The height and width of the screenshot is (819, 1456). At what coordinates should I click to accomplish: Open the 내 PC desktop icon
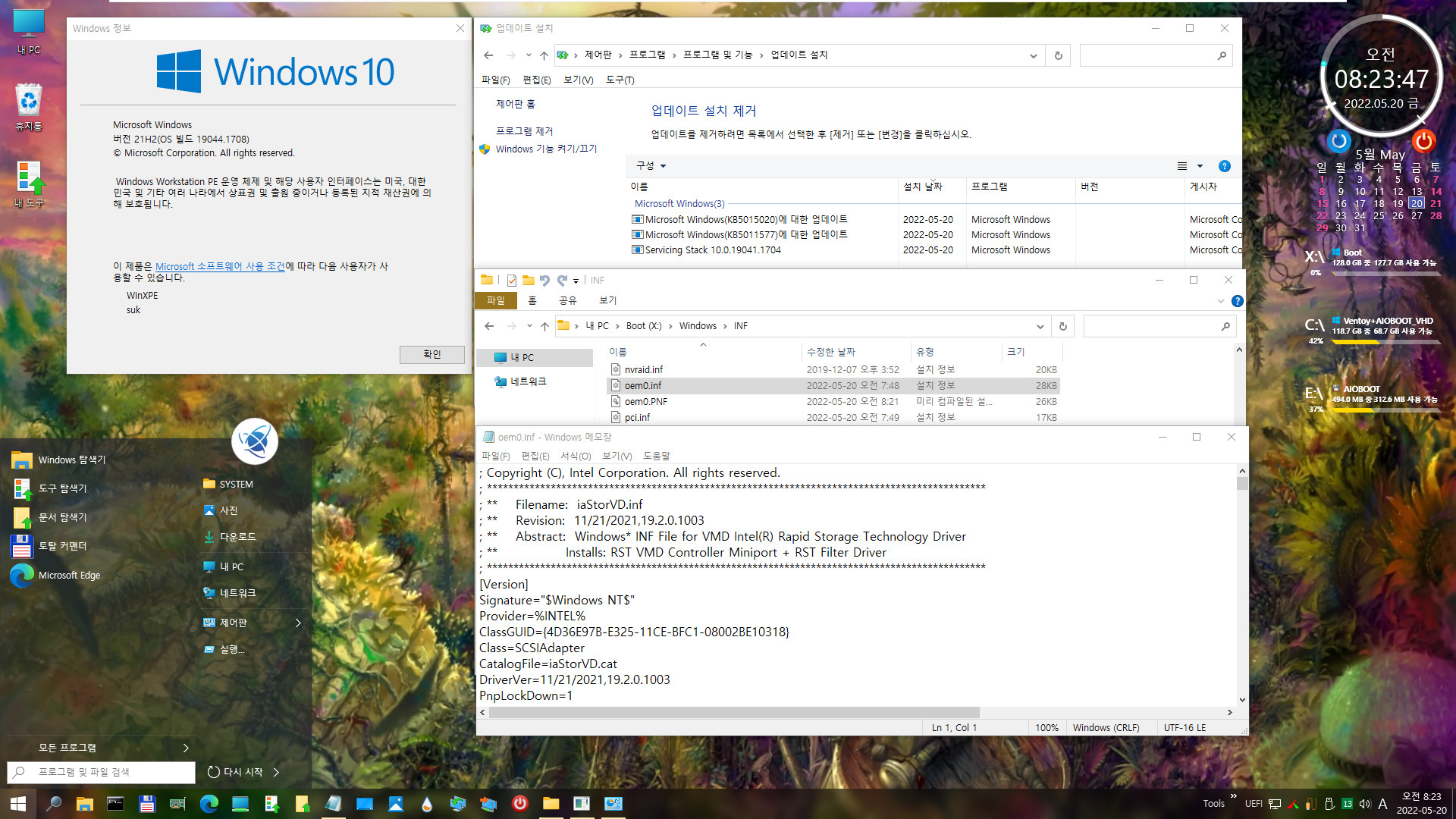(29, 32)
